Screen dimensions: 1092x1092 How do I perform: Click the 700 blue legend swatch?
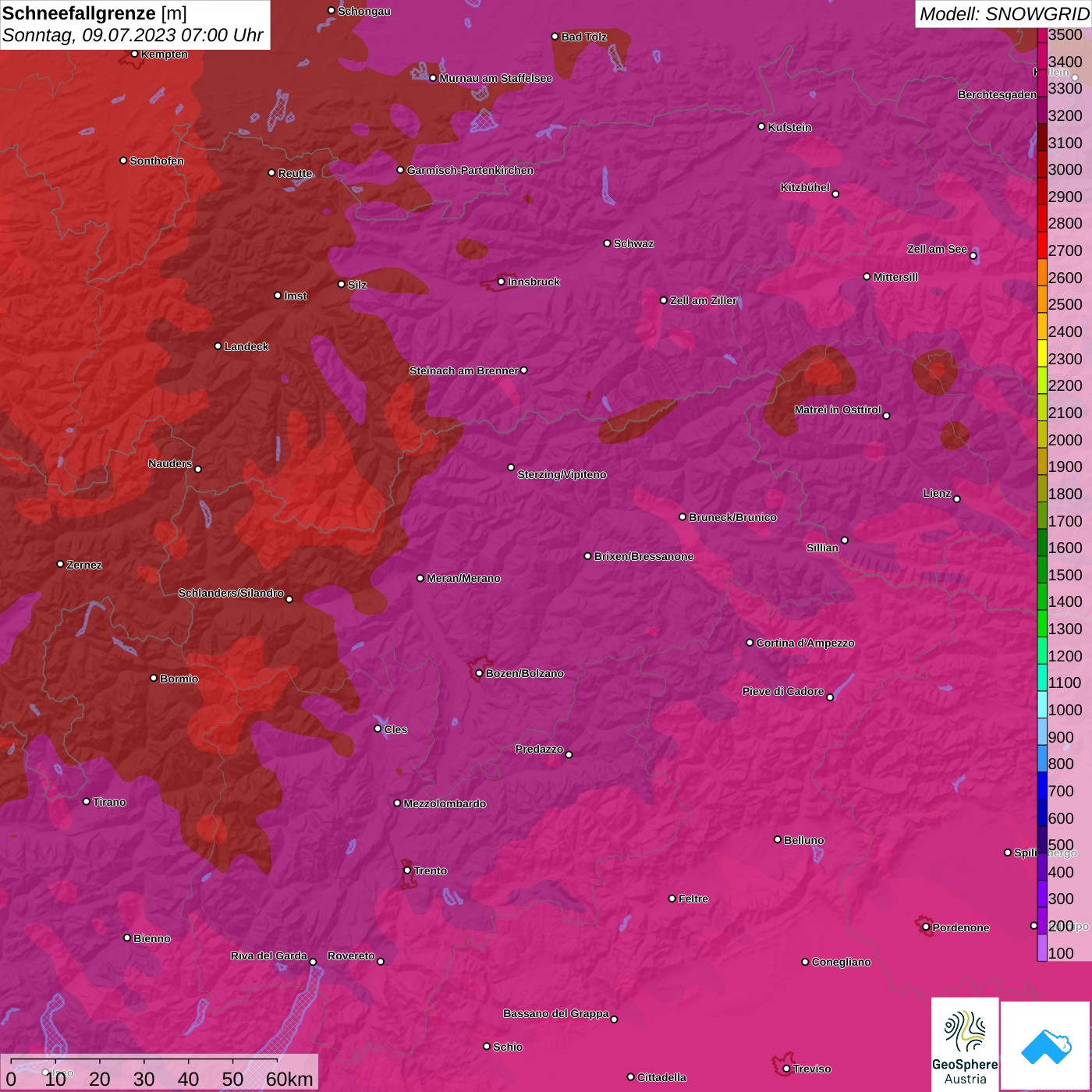point(1041,785)
